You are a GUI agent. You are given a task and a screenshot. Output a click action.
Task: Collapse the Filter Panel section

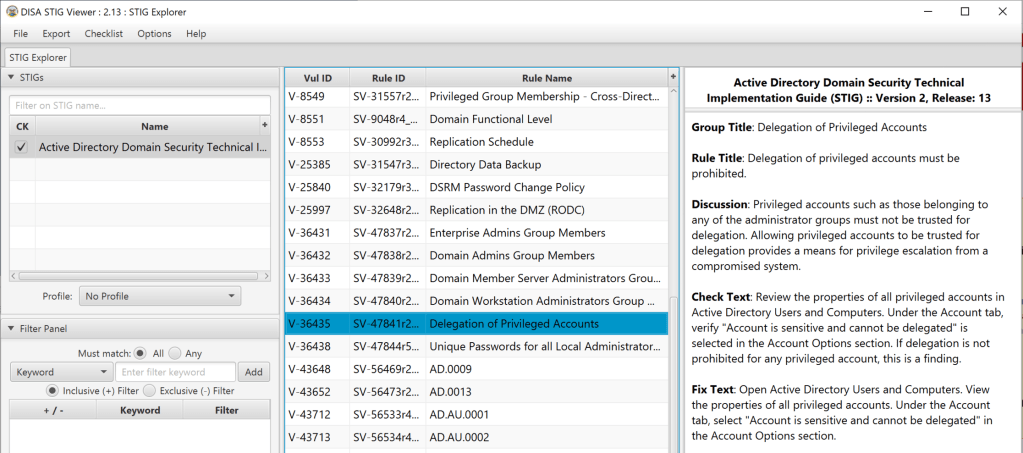(x=11, y=328)
